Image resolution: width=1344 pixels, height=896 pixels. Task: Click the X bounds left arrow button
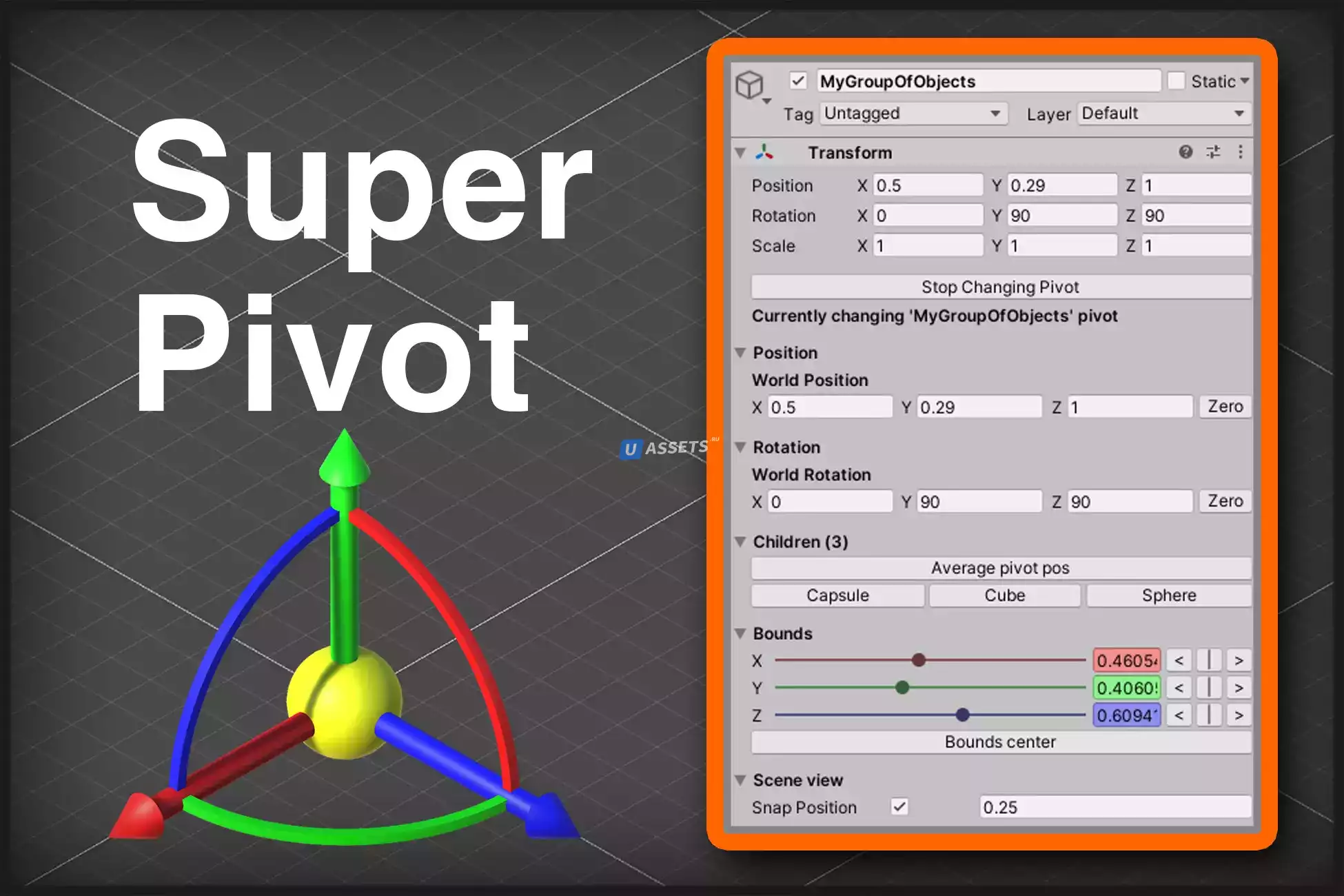[1179, 661]
